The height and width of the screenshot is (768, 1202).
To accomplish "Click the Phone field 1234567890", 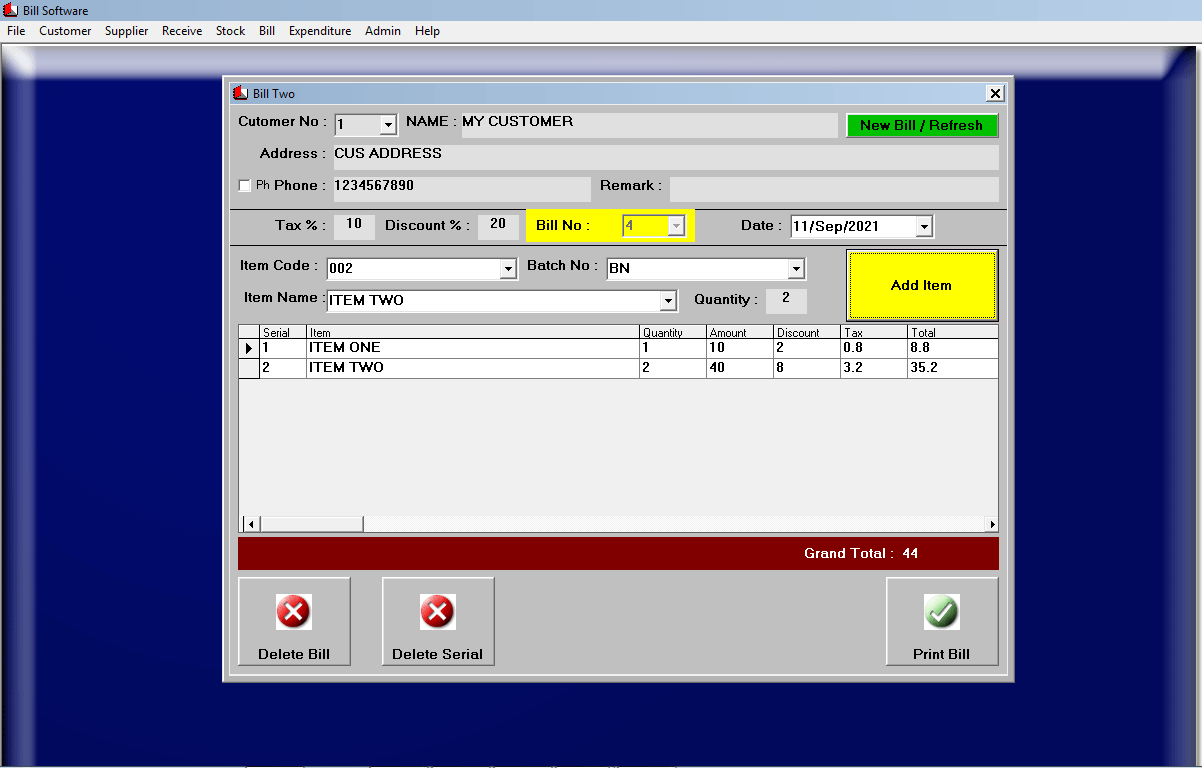I will (461, 189).
